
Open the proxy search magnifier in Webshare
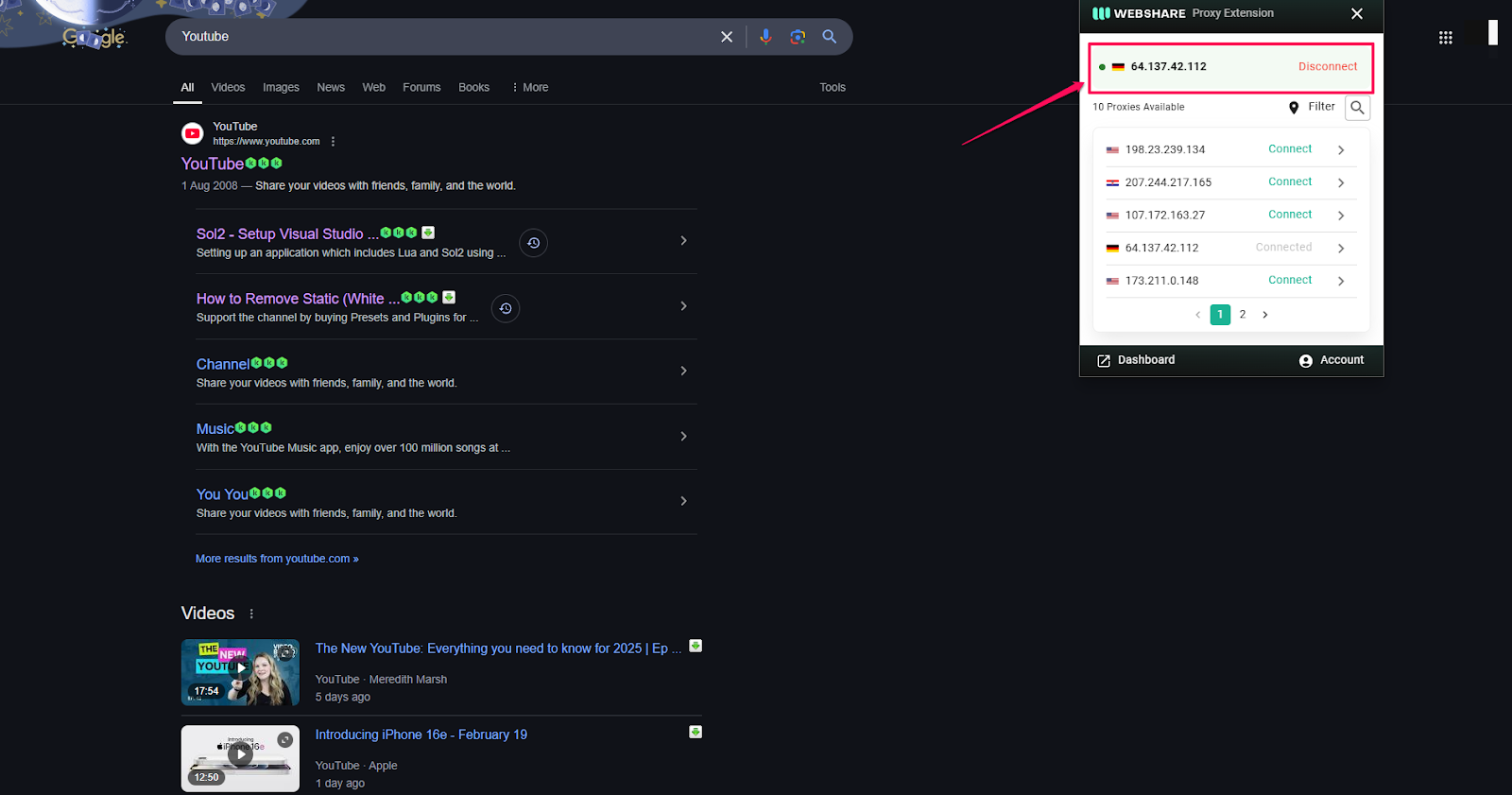[1357, 108]
